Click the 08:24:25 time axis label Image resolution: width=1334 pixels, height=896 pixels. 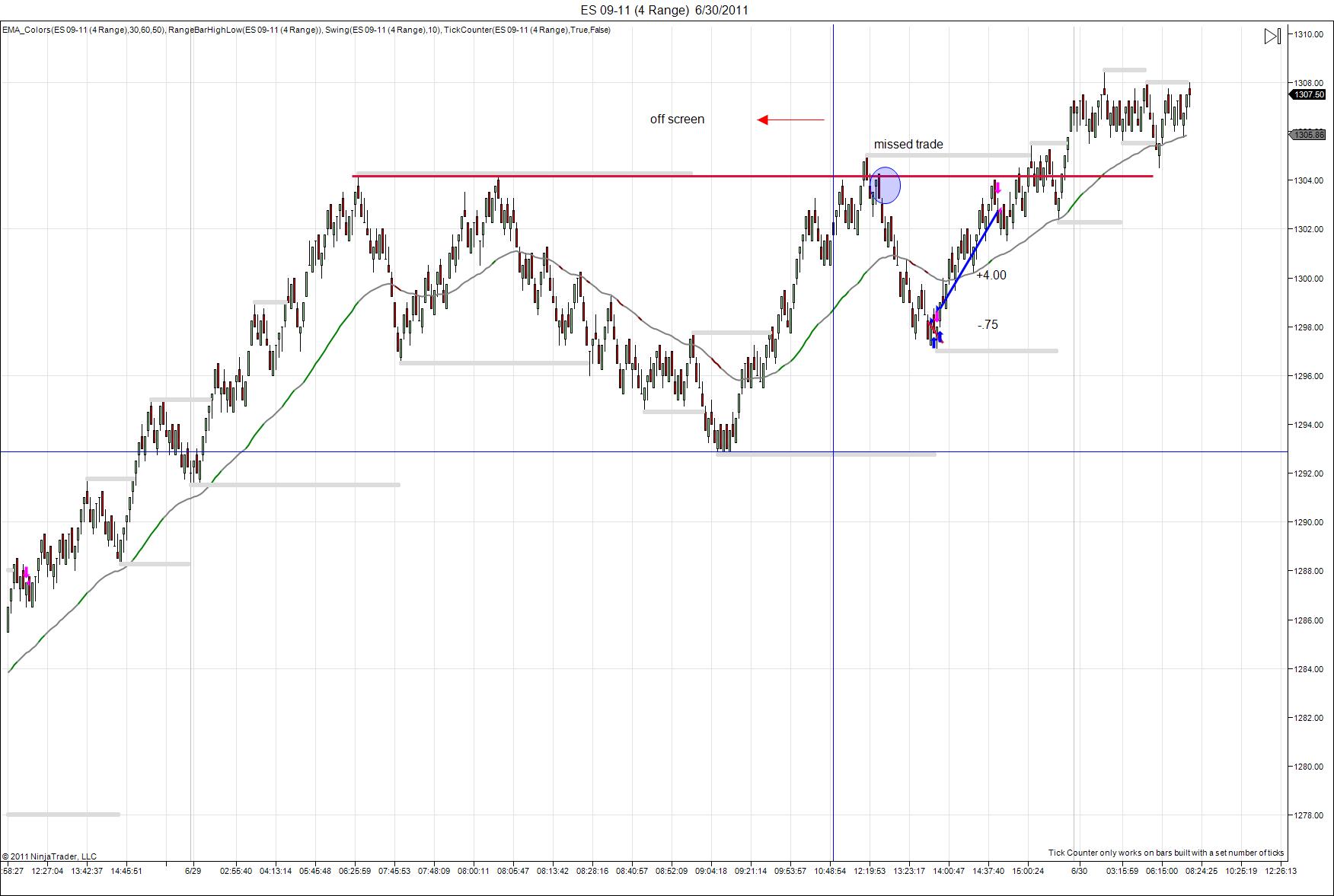coord(1202,871)
